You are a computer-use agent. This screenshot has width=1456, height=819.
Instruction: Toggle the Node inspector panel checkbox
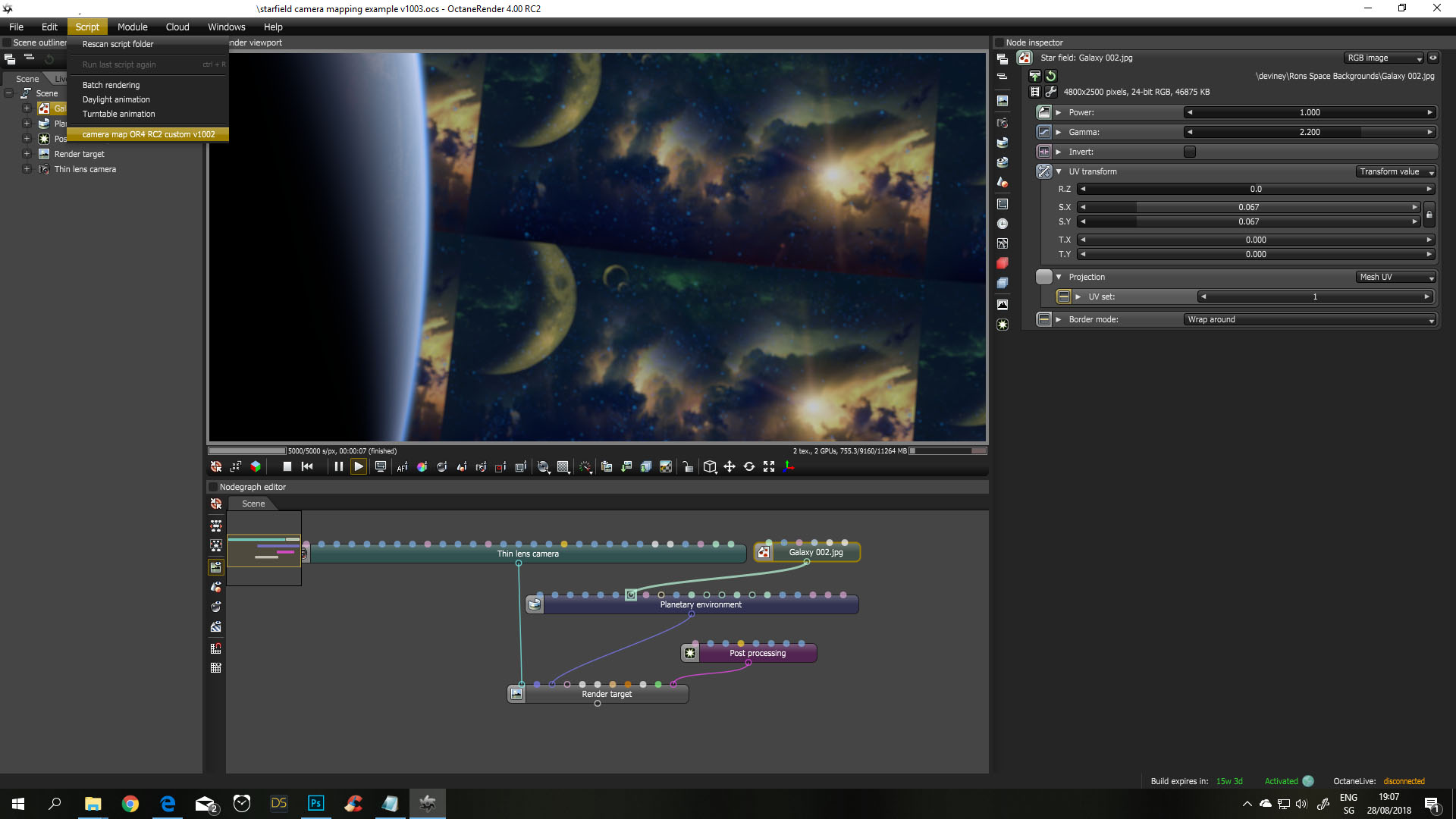point(999,42)
